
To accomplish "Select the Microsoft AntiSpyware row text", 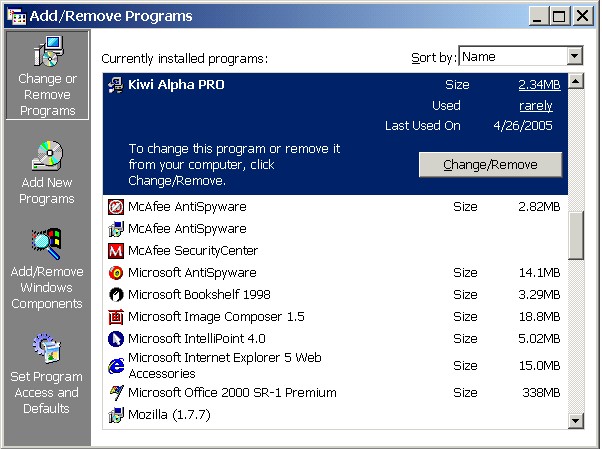I will click(x=192, y=273).
